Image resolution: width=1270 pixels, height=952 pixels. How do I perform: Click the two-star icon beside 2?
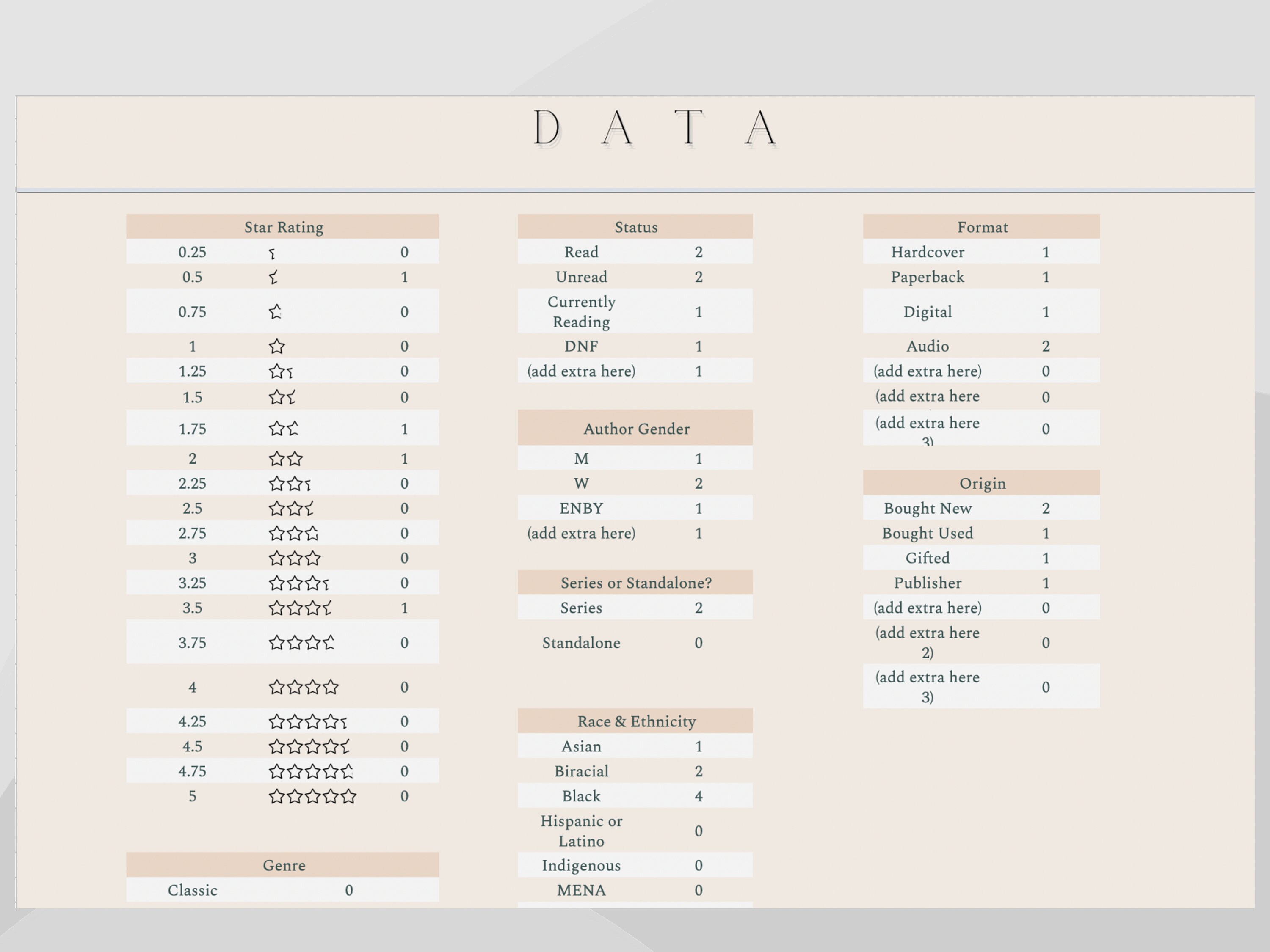[285, 458]
